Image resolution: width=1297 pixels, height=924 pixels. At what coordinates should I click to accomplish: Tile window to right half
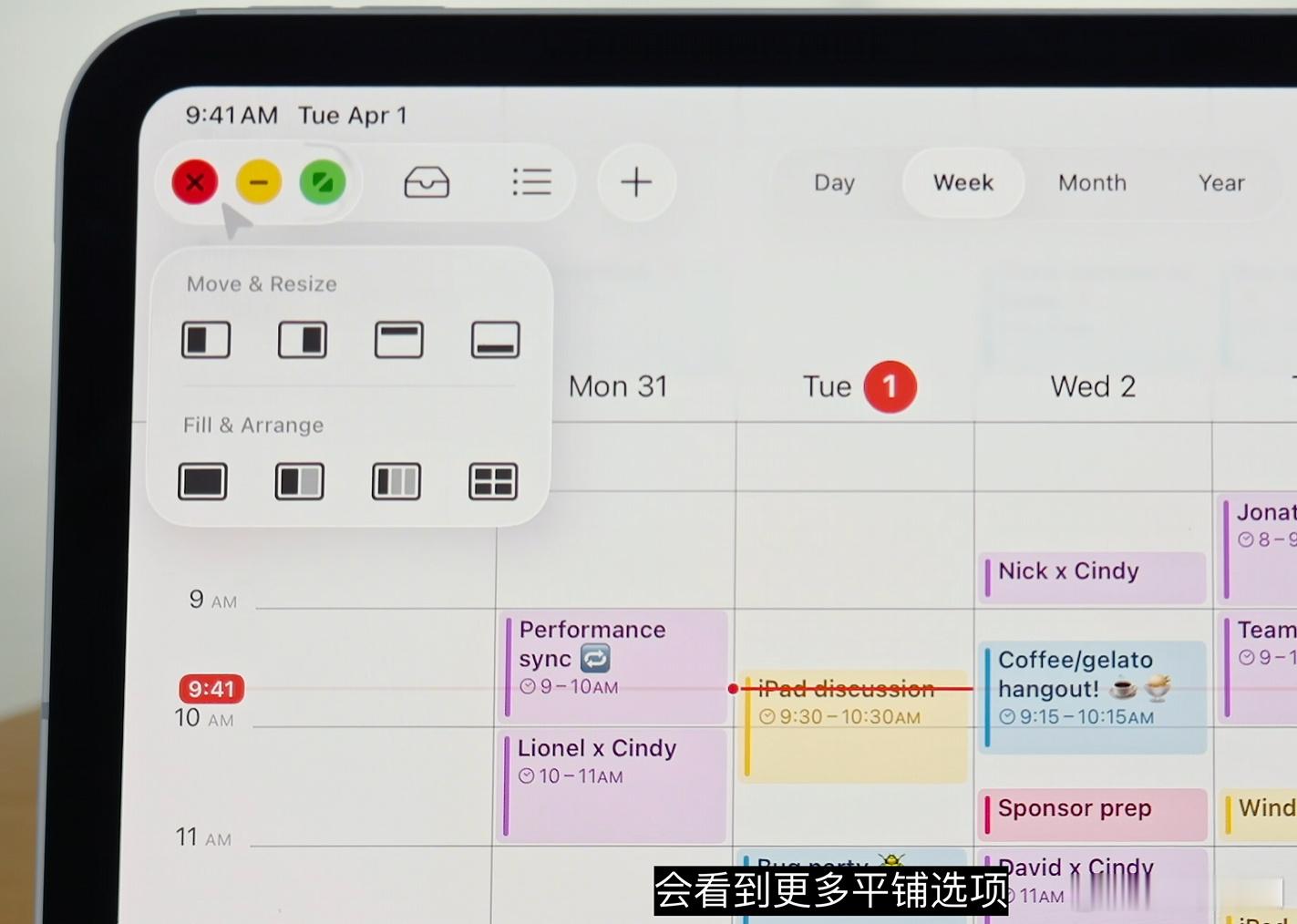(x=303, y=340)
